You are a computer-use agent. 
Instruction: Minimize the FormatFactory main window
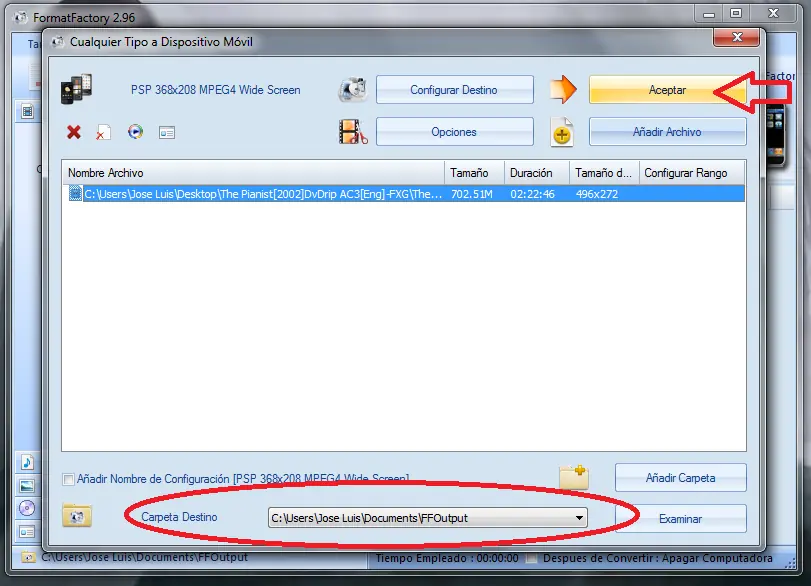[x=709, y=14]
